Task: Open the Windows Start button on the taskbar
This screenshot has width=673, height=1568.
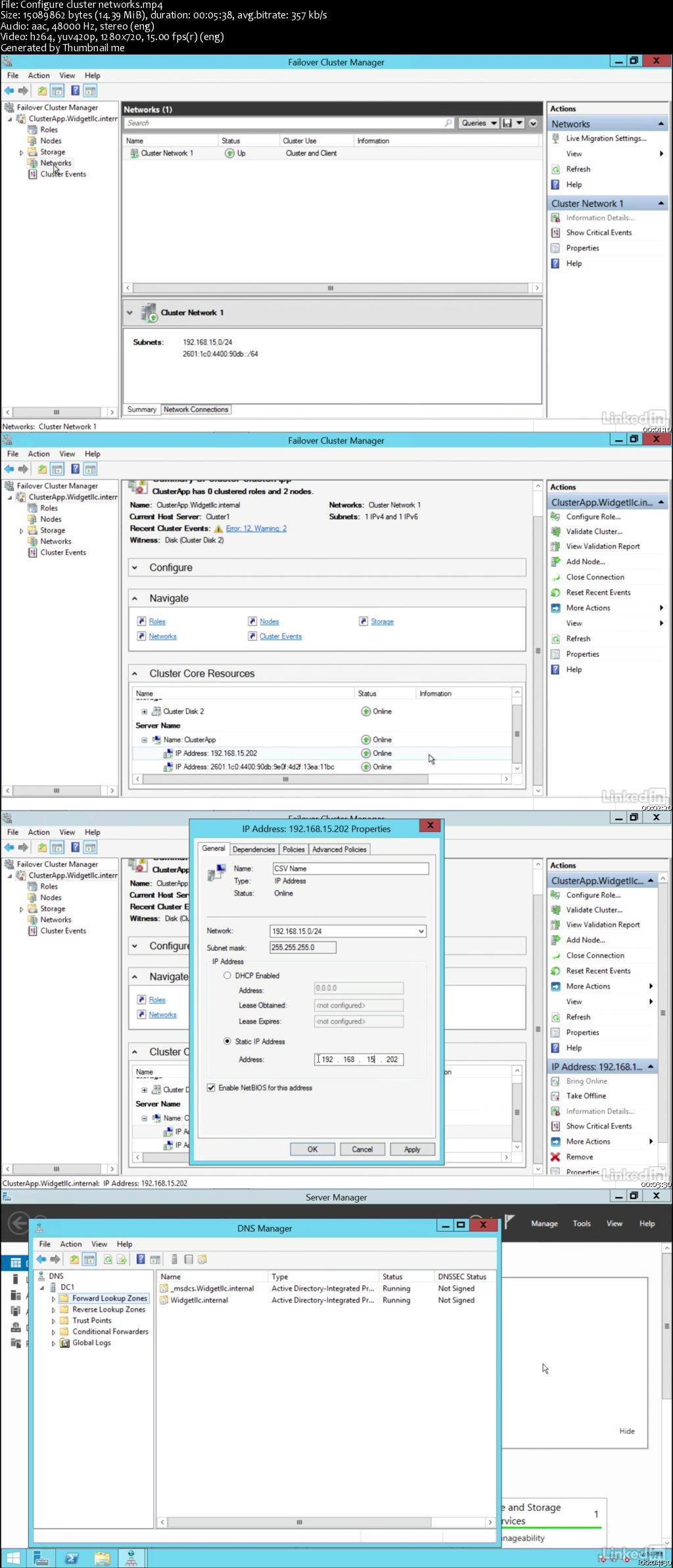Action: pos(12,1557)
